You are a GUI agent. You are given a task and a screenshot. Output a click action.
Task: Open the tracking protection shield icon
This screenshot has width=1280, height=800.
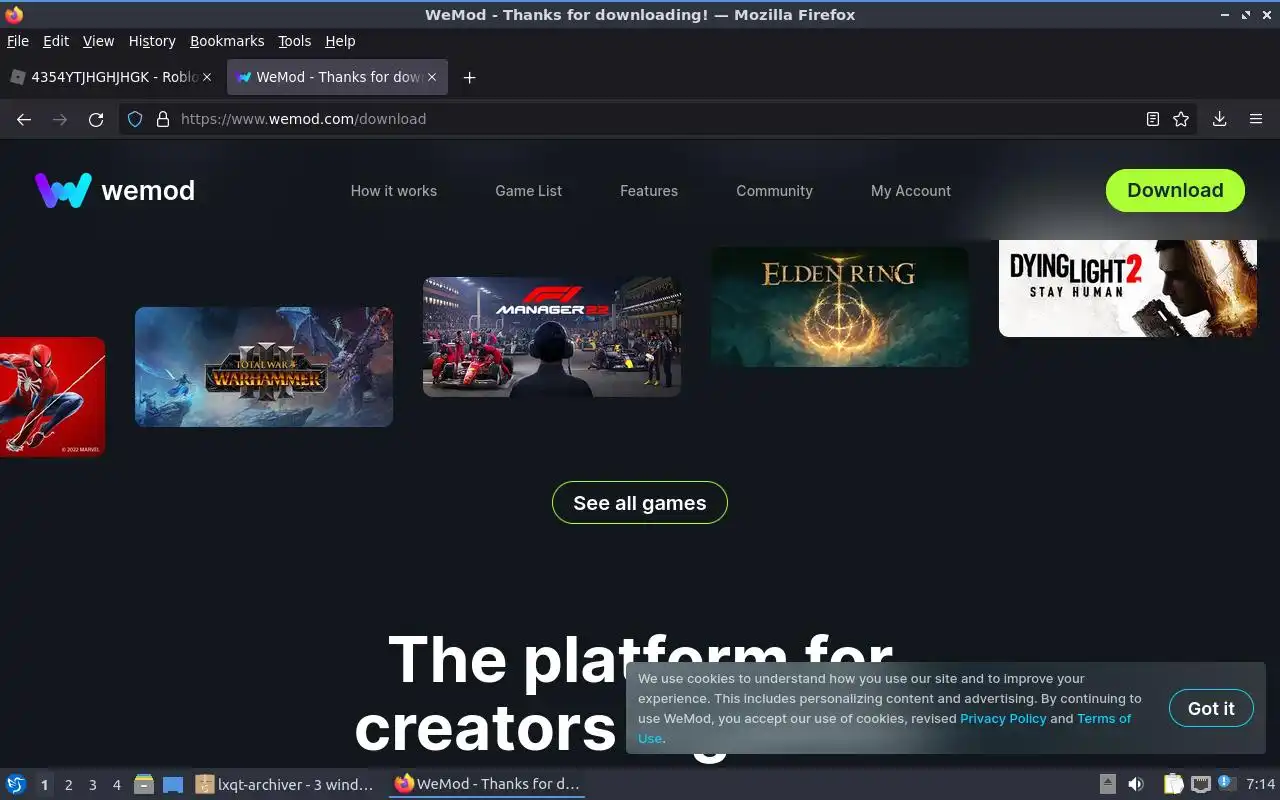(x=136, y=119)
